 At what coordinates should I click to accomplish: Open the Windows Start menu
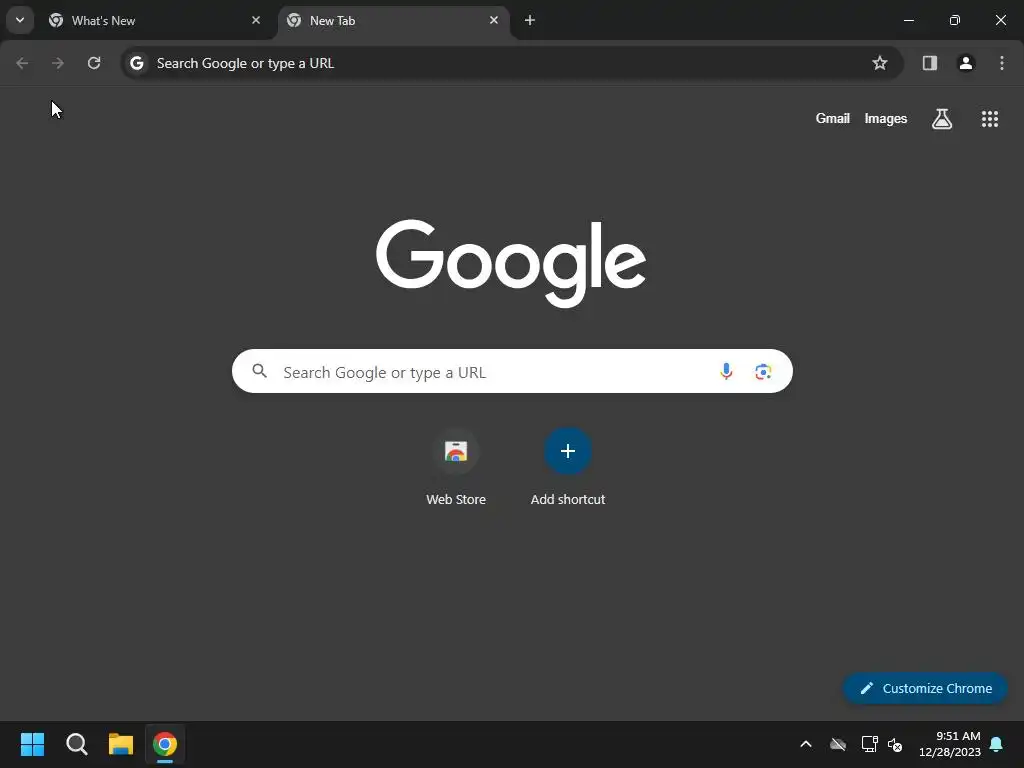(x=32, y=744)
